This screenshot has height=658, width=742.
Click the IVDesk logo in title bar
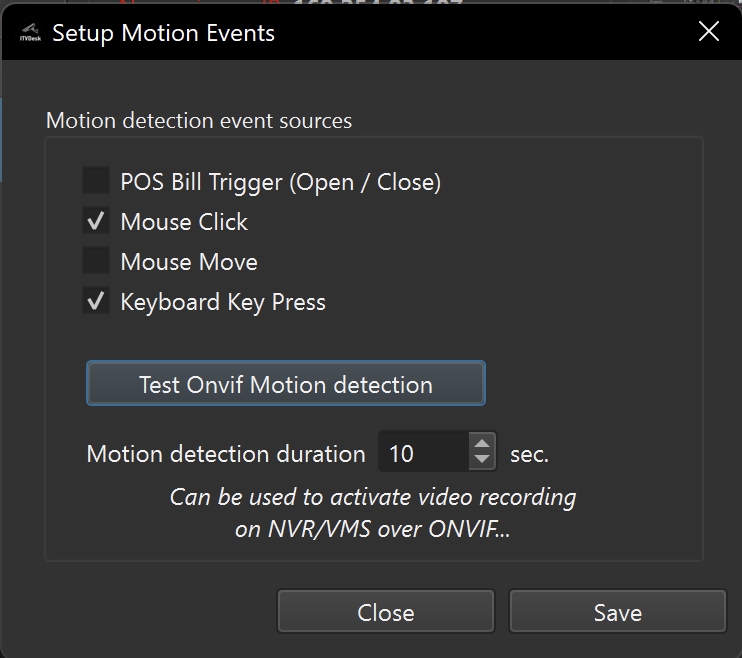[29, 33]
